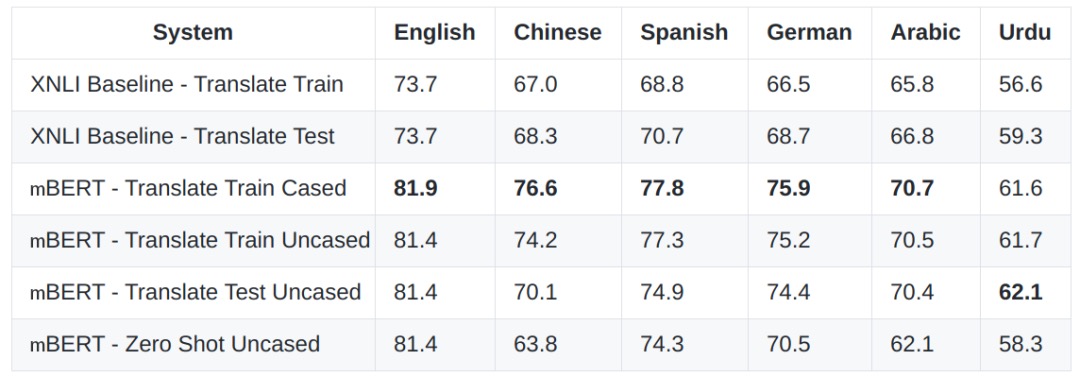This screenshot has width=1080, height=377.
Task: Click the bold 76.6 Chinese score
Action: [535, 188]
